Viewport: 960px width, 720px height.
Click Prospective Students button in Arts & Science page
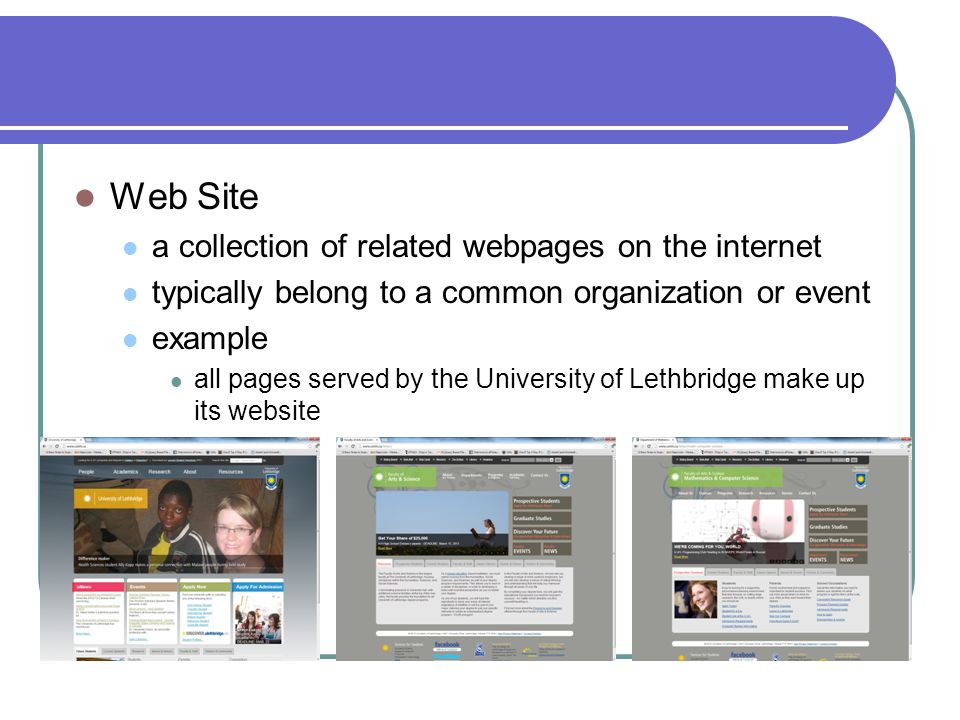[541, 503]
